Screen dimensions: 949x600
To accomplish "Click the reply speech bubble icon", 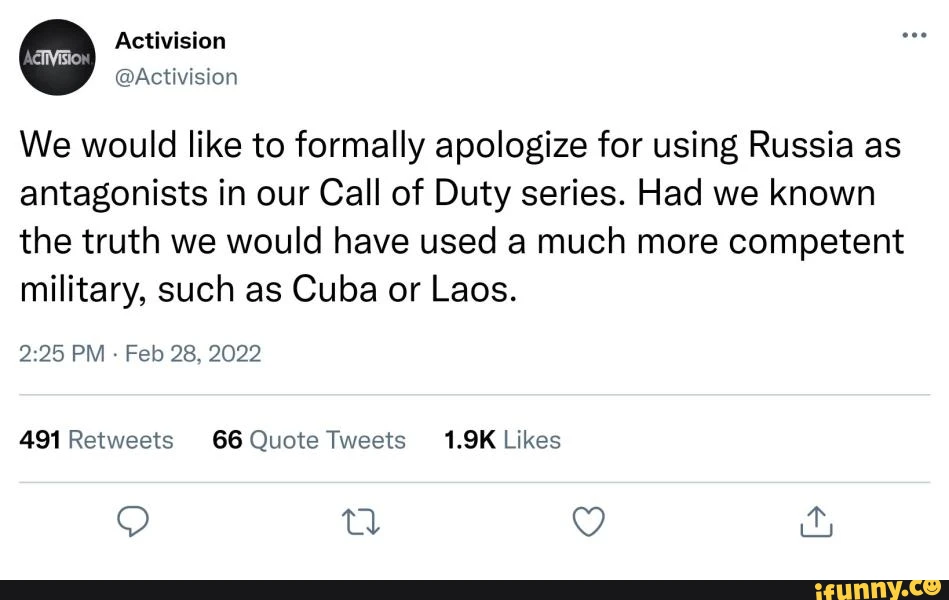I will coord(133,520).
